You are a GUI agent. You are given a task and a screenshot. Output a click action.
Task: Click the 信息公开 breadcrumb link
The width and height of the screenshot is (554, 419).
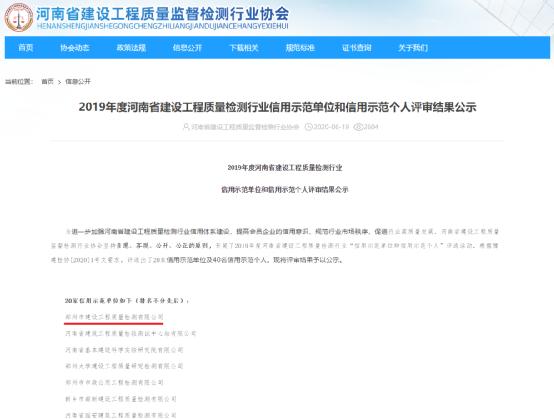78,82
